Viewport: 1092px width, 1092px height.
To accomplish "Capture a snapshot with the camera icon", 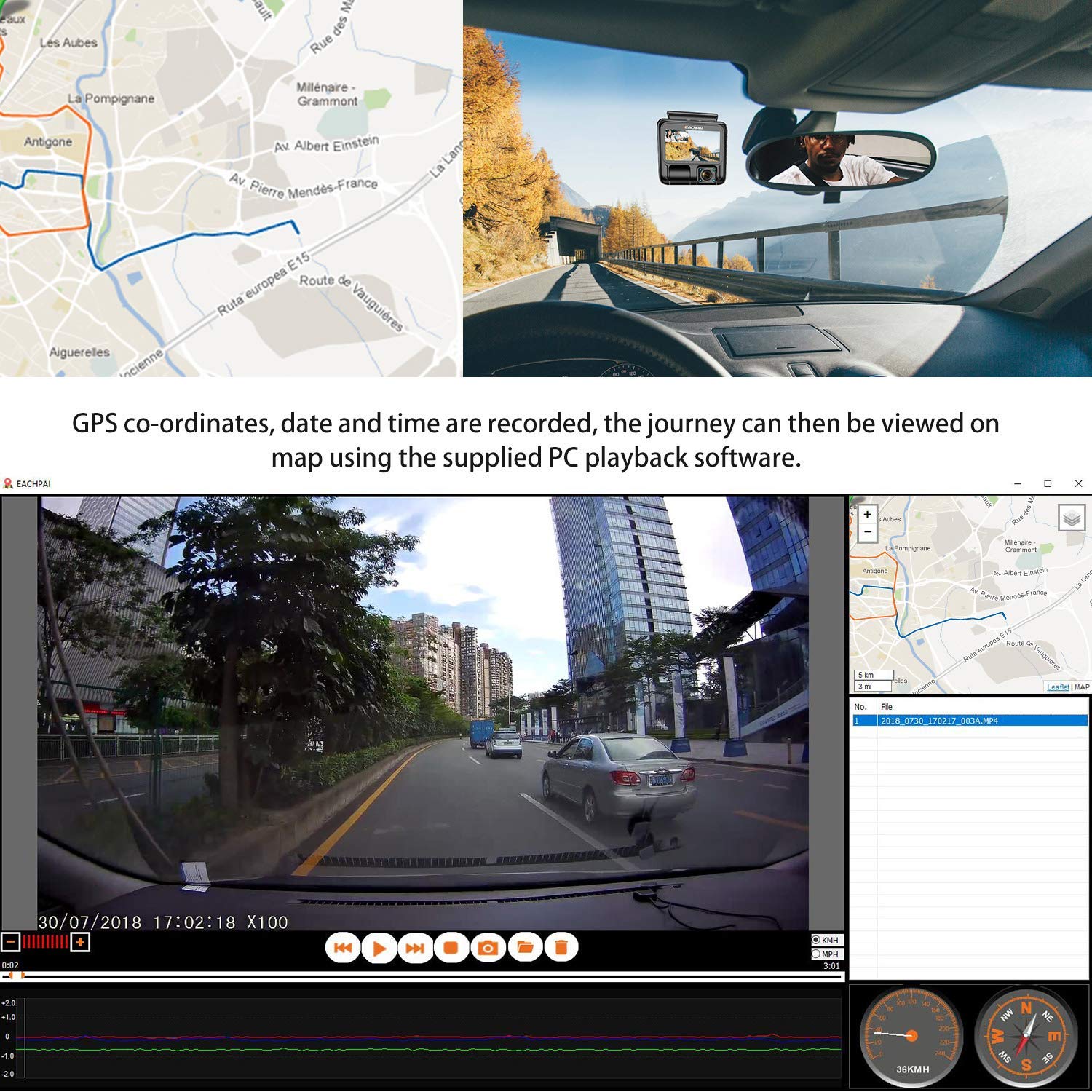I will tap(488, 948).
